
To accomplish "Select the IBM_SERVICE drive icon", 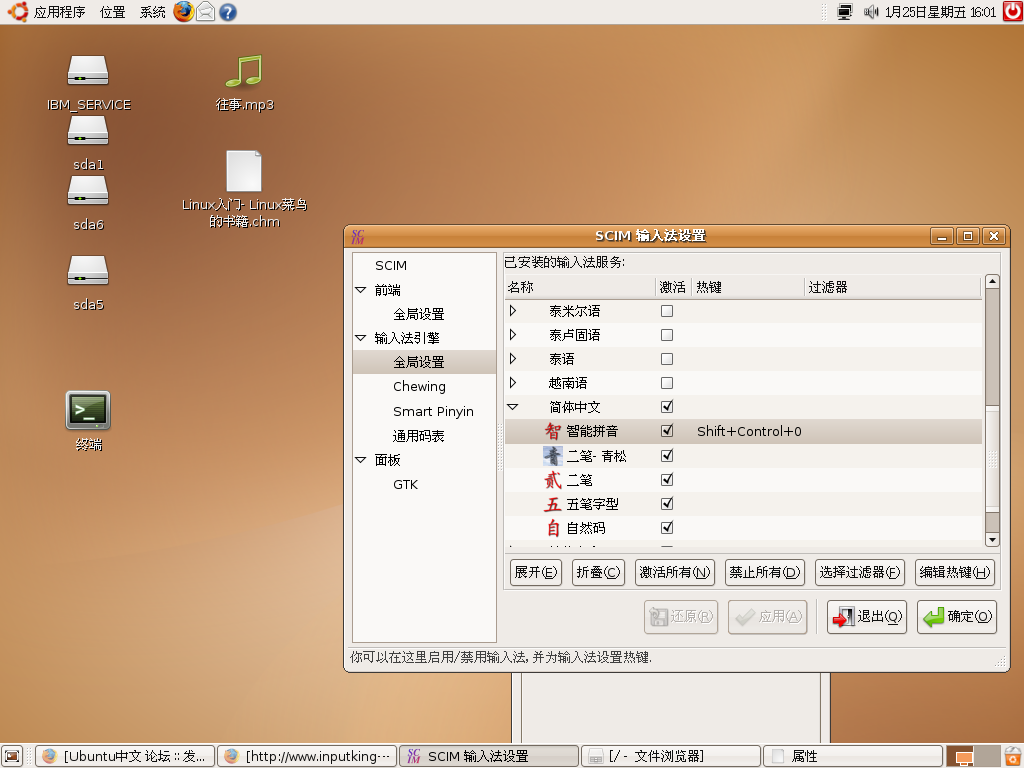I will pyautogui.click(x=88, y=71).
